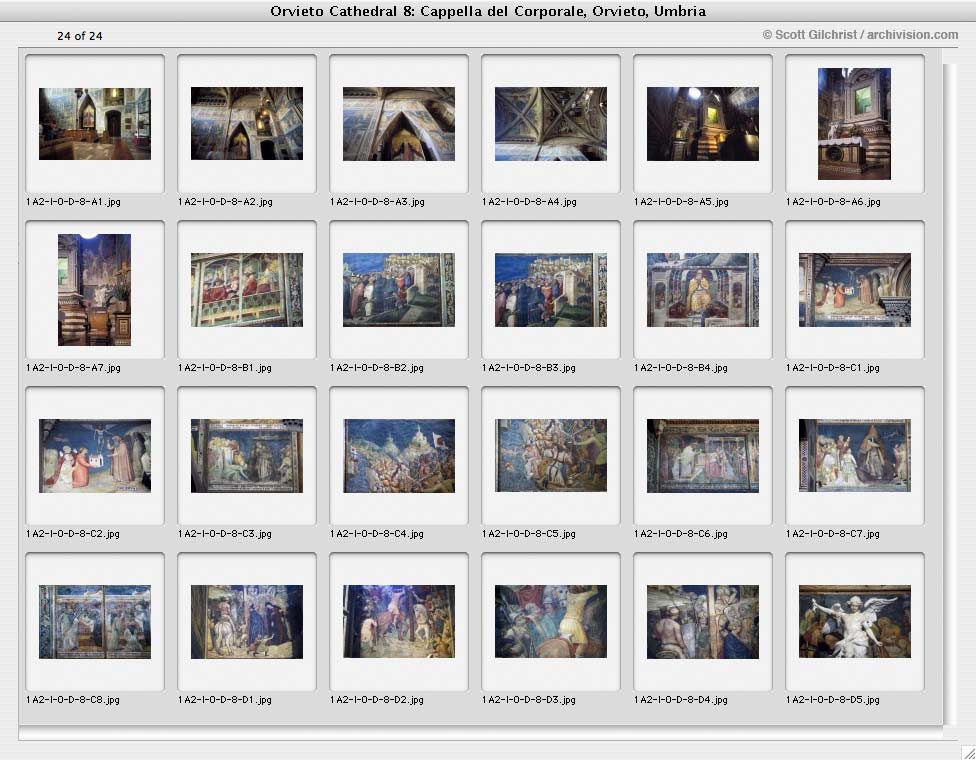Click the Scott Gilchrist / archivision.com credit

pyautogui.click(x=860, y=35)
